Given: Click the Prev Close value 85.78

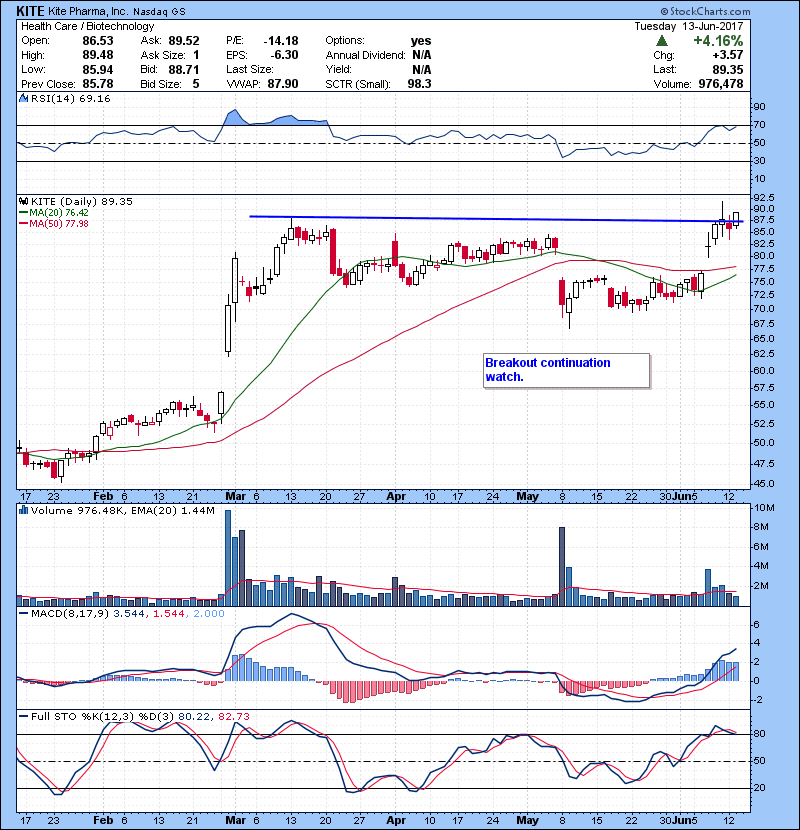Looking at the screenshot, I should [97, 84].
